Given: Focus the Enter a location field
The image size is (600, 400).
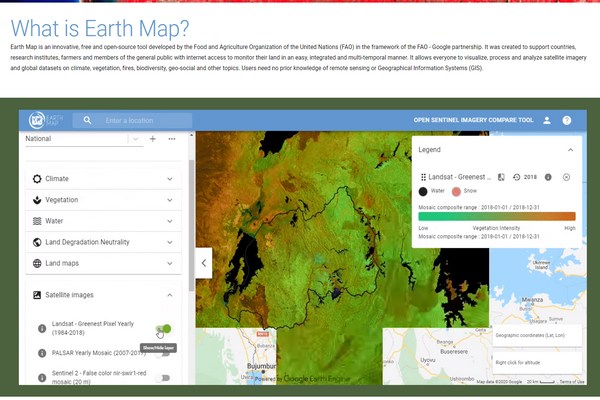Looking at the screenshot, I should click(x=132, y=120).
